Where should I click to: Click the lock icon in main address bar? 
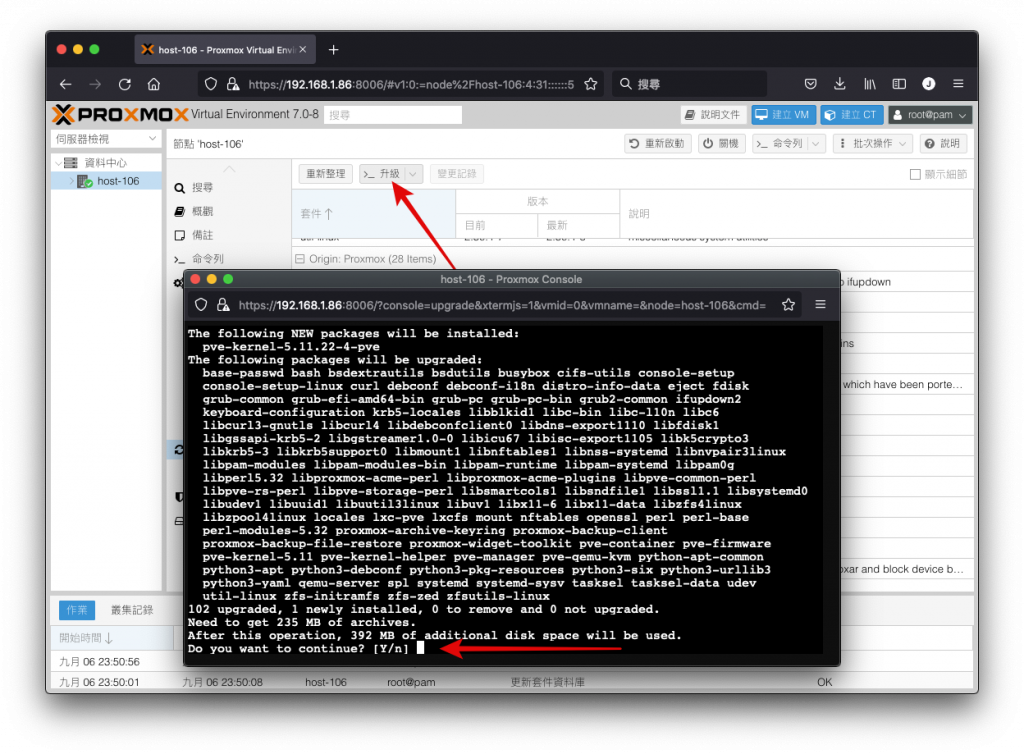(232, 84)
